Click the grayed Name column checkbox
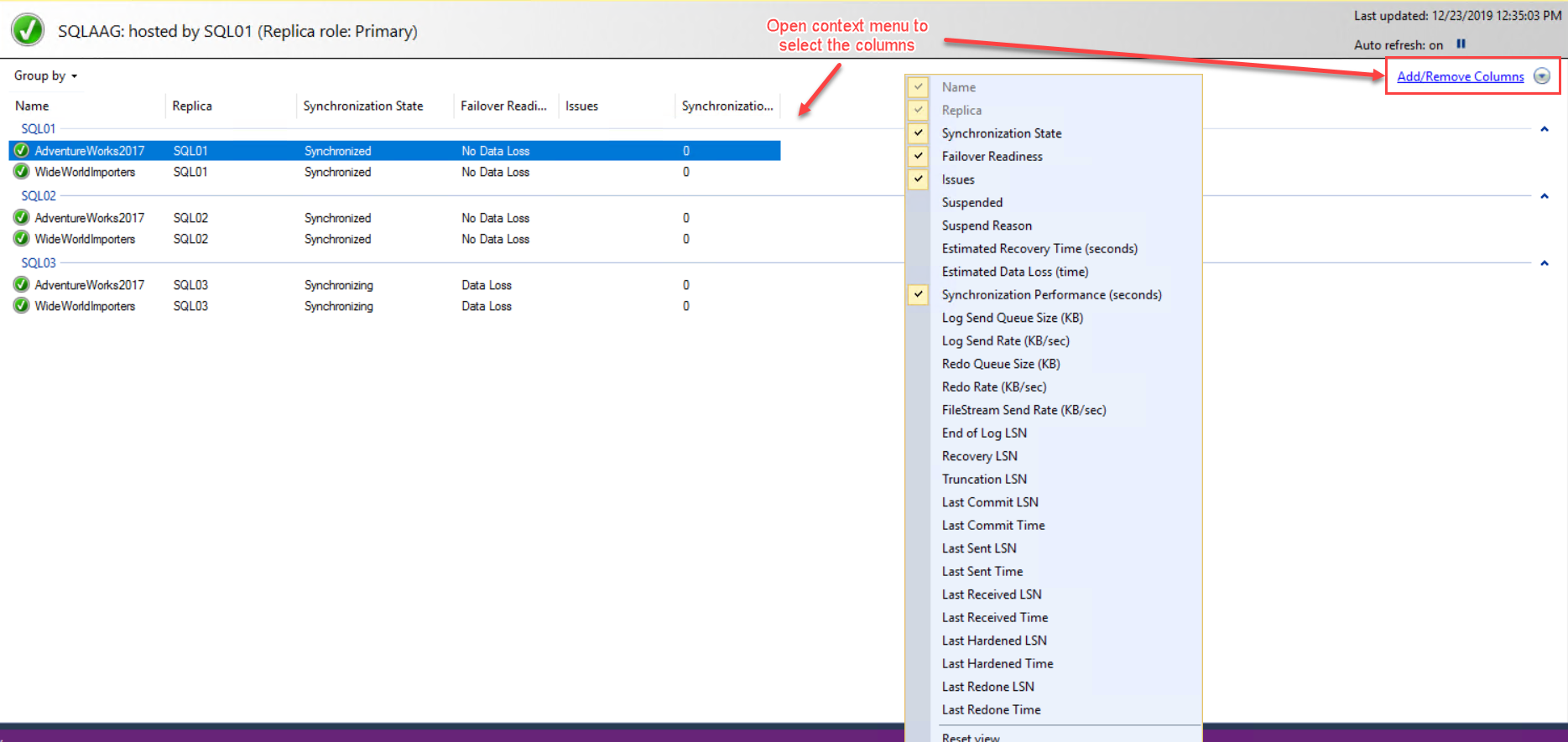 point(919,87)
